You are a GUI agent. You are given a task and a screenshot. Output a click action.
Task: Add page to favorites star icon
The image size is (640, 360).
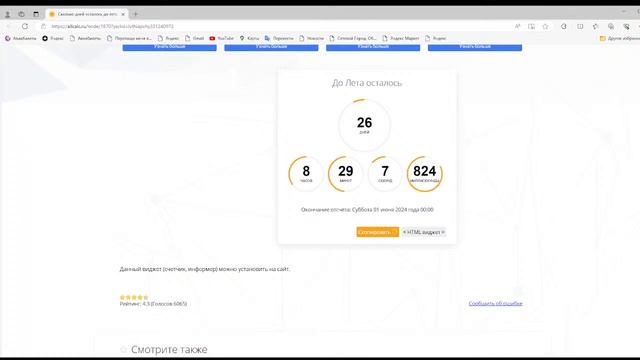point(545,26)
